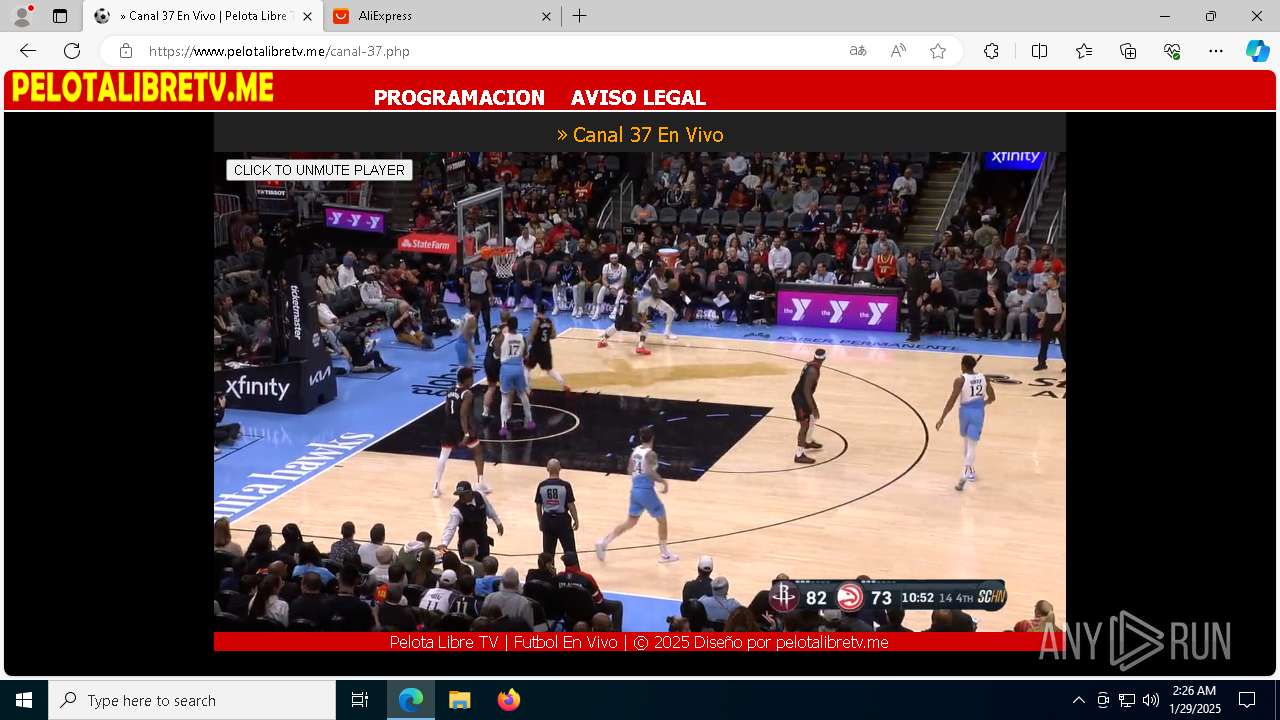The height and width of the screenshot is (720, 1280).
Task: Click the PELOTALIBRETV.ME site logo
Action: click(142, 88)
